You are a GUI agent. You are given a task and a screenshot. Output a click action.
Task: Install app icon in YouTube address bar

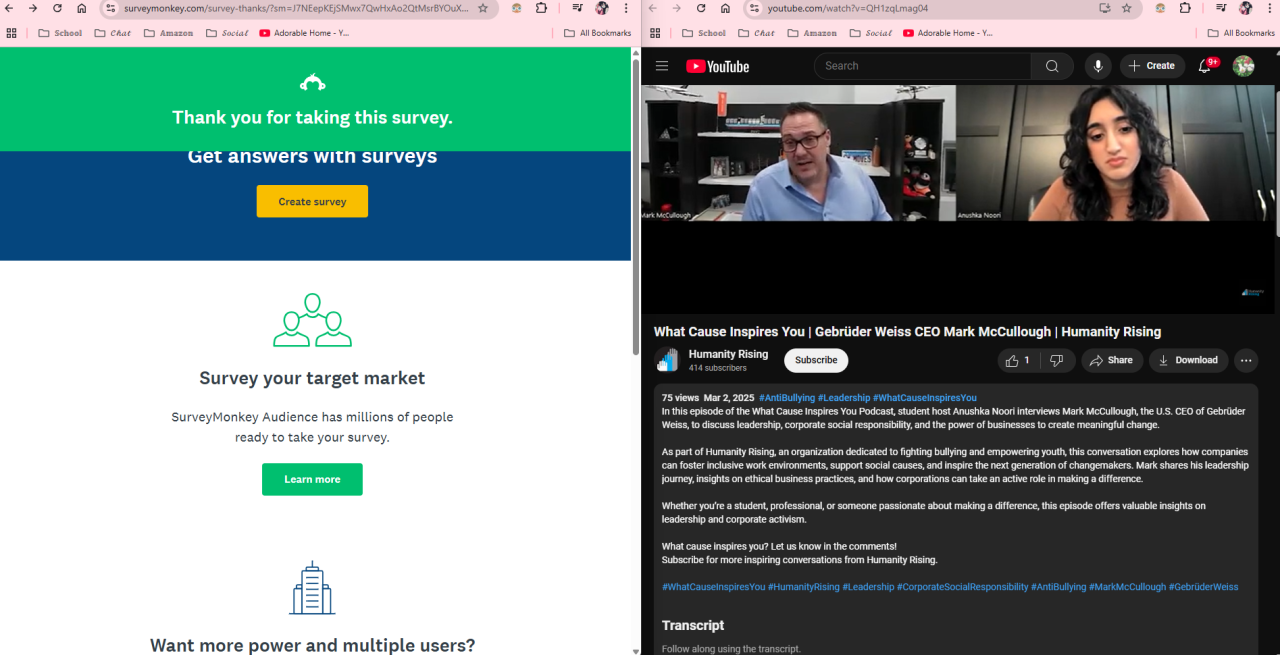(1105, 8)
